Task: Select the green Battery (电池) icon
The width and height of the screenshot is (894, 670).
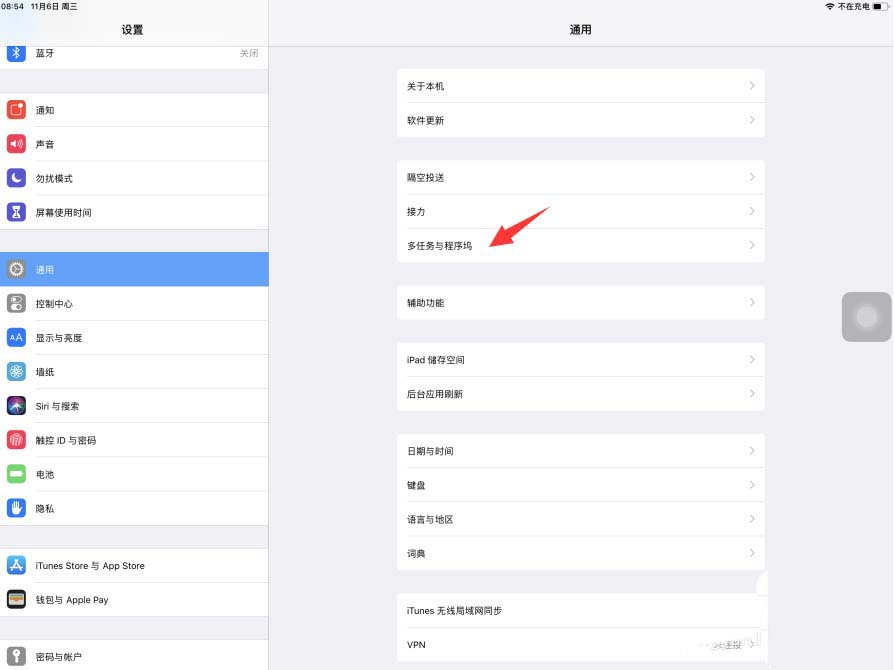Action: point(15,474)
